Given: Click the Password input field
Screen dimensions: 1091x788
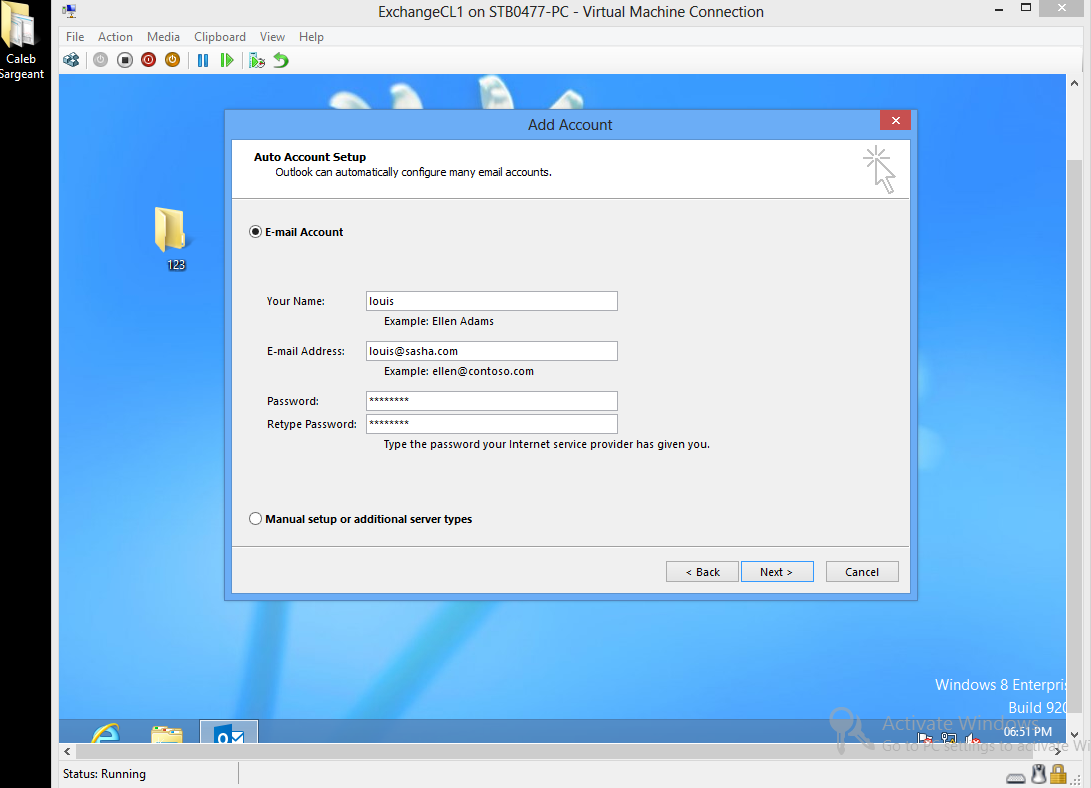Looking at the screenshot, I should point(492,401).
